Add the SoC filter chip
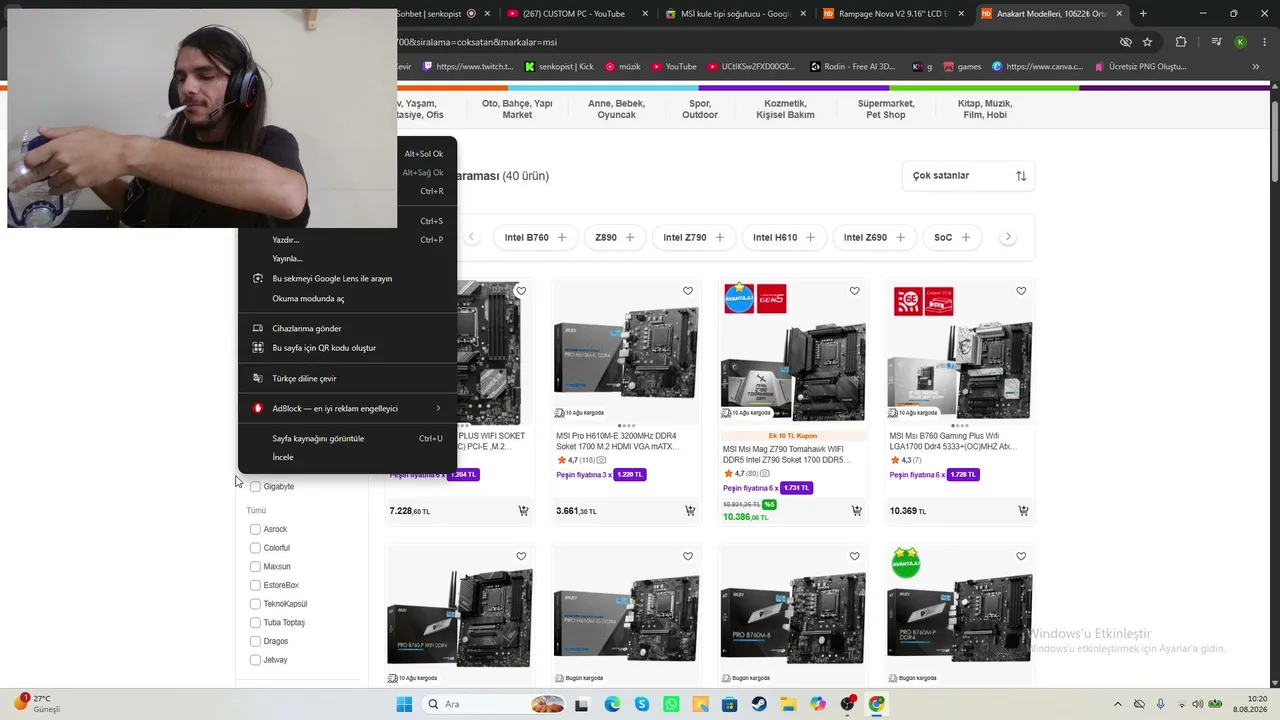The height and width of the screenshot is (720, 1280). [952, 238]
